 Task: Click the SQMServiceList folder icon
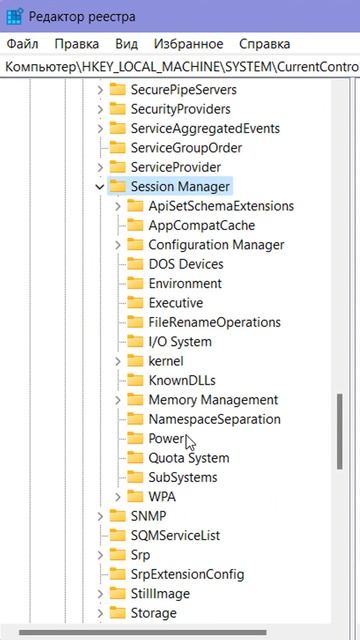click(118, 535)
